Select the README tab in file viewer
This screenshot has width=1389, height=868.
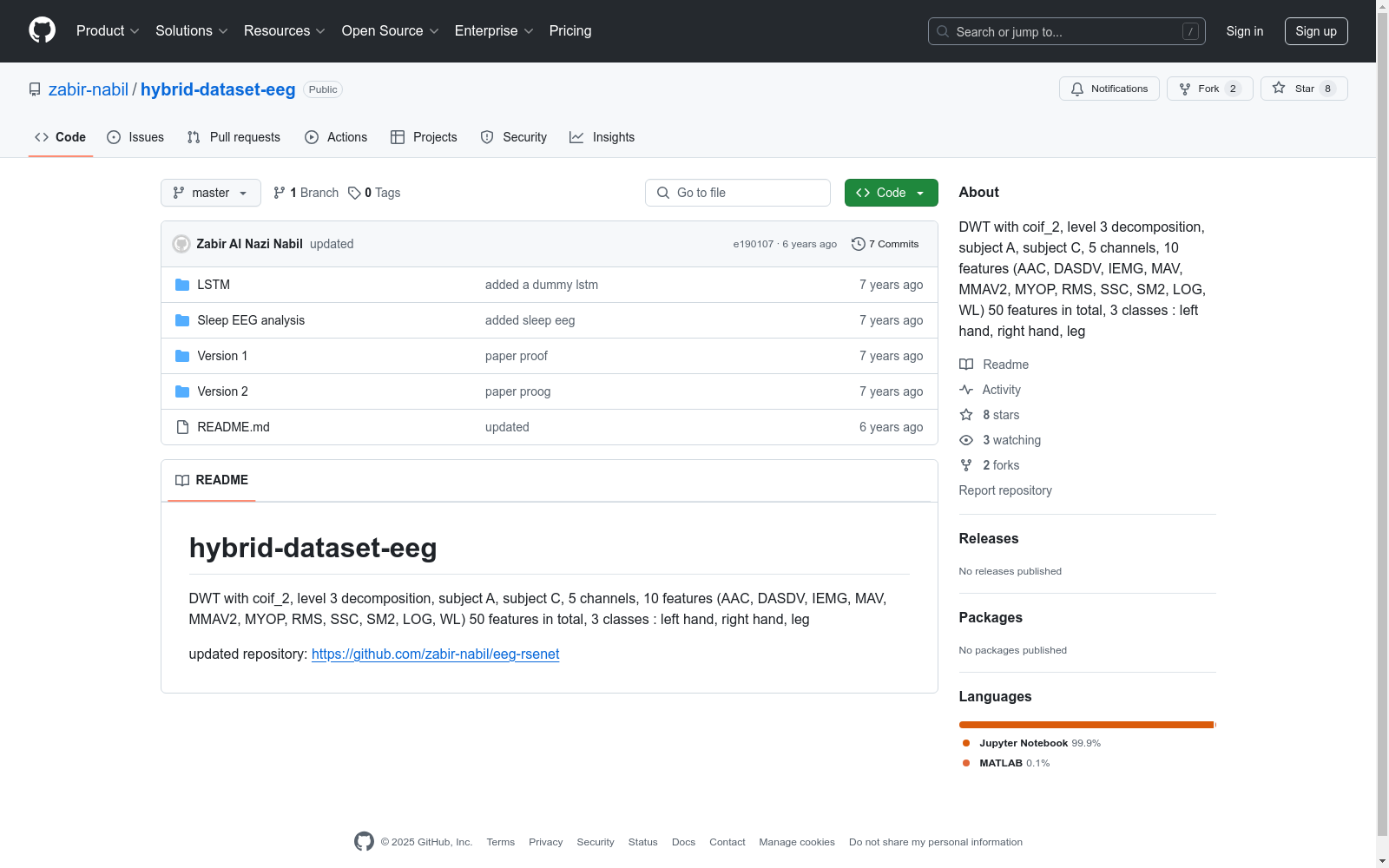[212, 480]
